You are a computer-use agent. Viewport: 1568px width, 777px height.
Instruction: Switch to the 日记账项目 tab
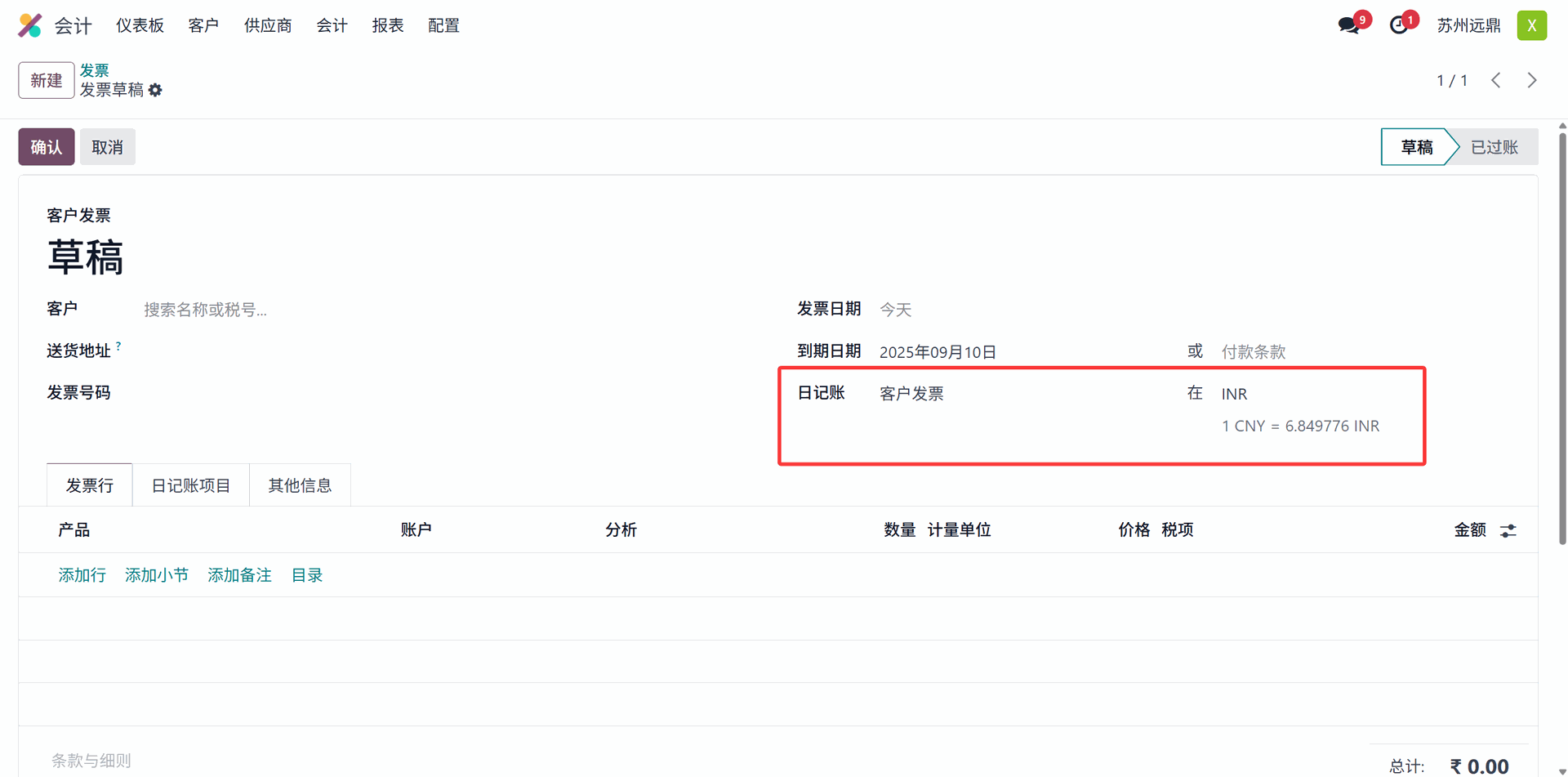pyautogui.click(x=191, y=485)
